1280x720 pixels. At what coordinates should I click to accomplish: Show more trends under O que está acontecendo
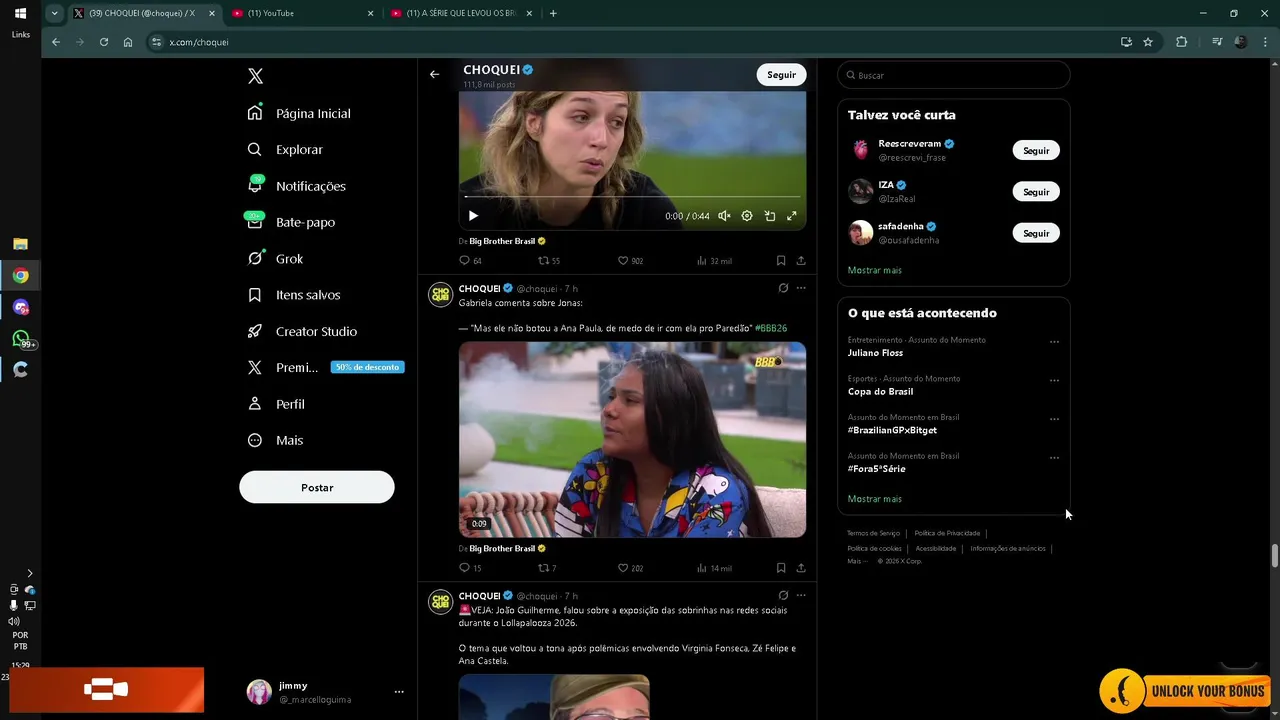coord(875,498)
